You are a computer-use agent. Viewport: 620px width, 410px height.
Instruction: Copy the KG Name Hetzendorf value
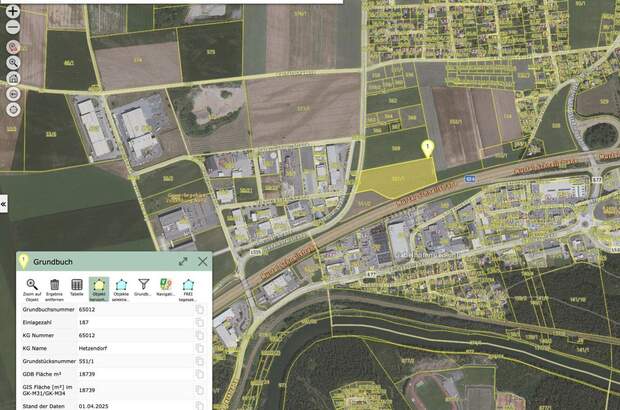(x=200, y=348)
